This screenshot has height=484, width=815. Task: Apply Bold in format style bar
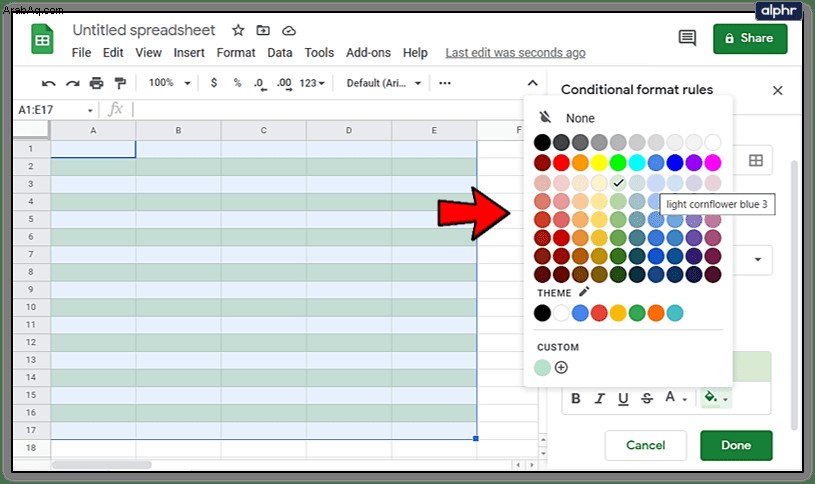pos(575,399)
